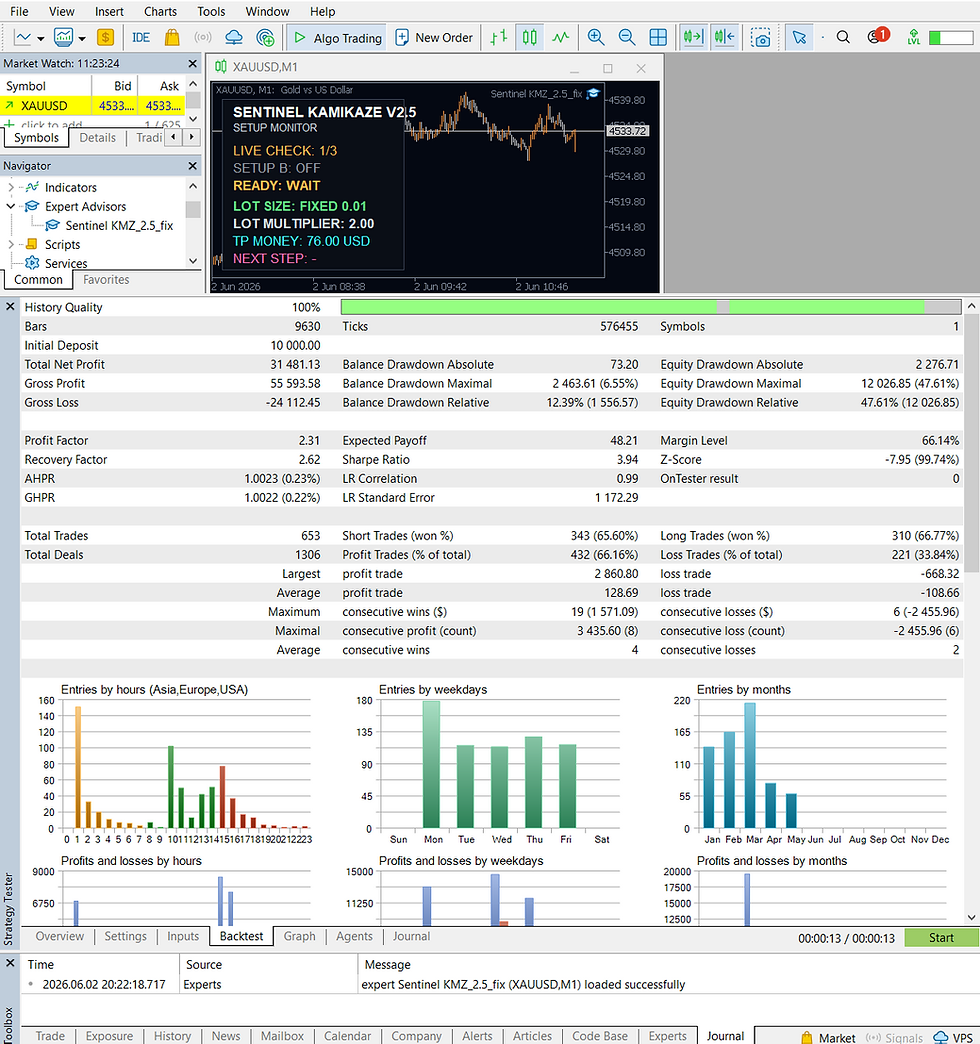
Task: Switch chart to line chart mode
Action: pos(561,37)
